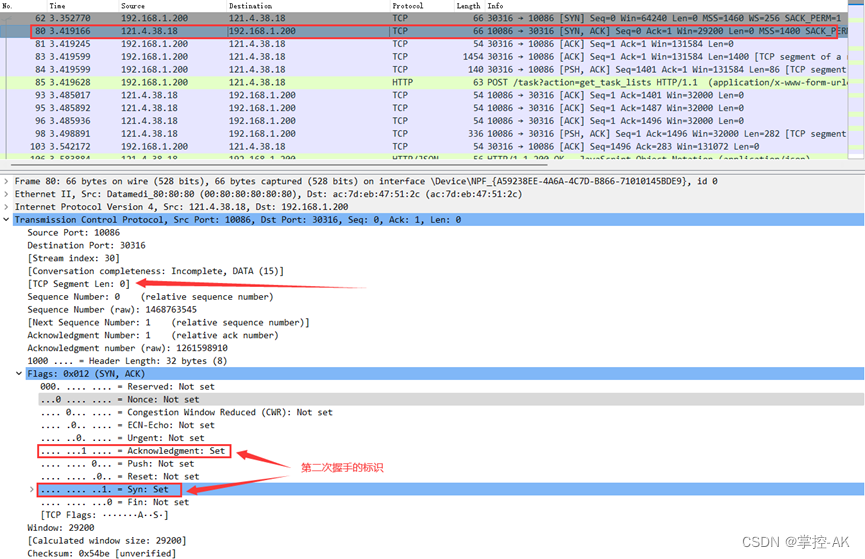
Task: Expand the Ethernet II tree node
Action: pos(6,194)
